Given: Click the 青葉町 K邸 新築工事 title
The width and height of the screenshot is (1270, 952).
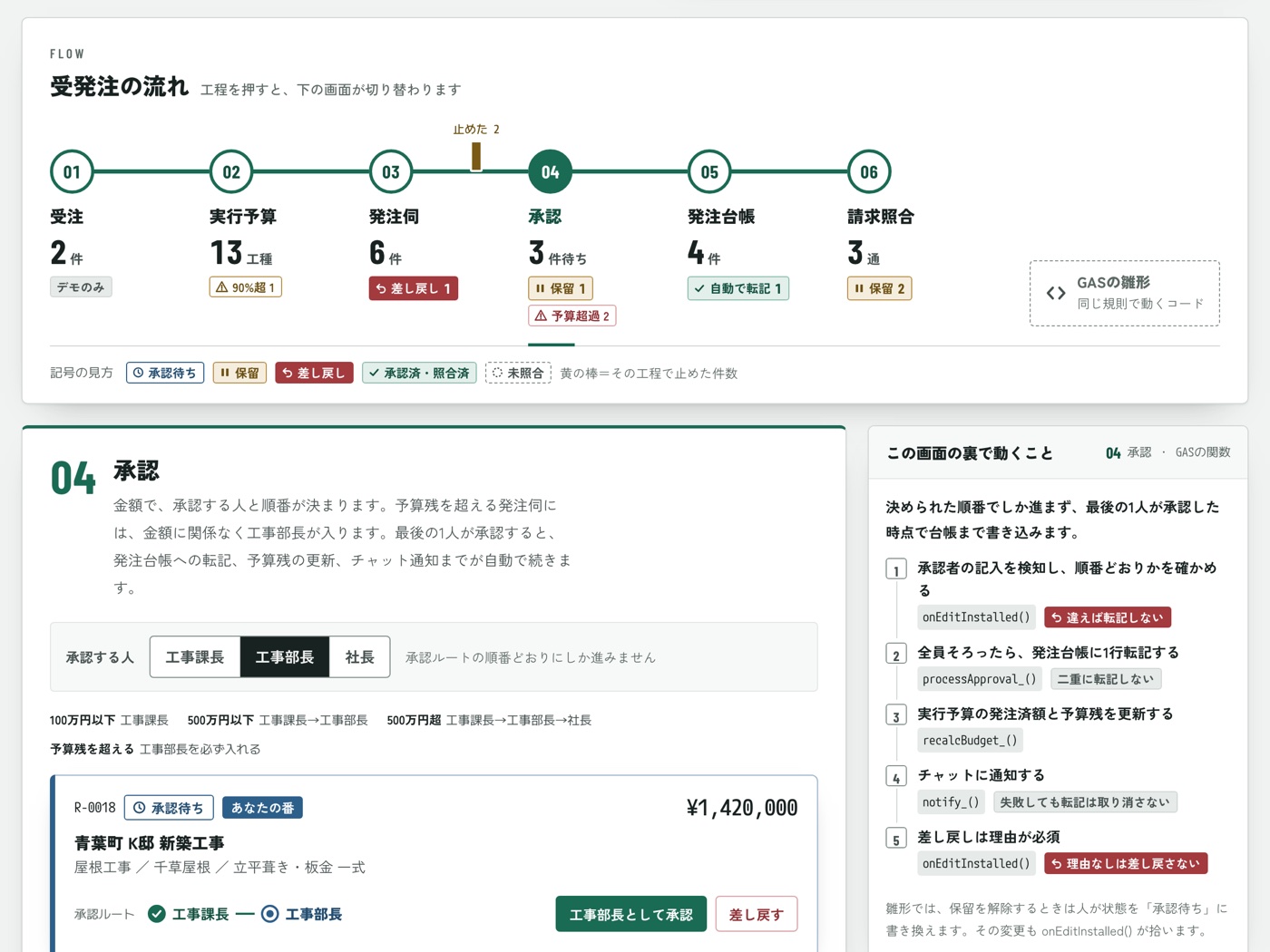Looking at the screenshot, I should pyautogui.click(x=149, y=843).
